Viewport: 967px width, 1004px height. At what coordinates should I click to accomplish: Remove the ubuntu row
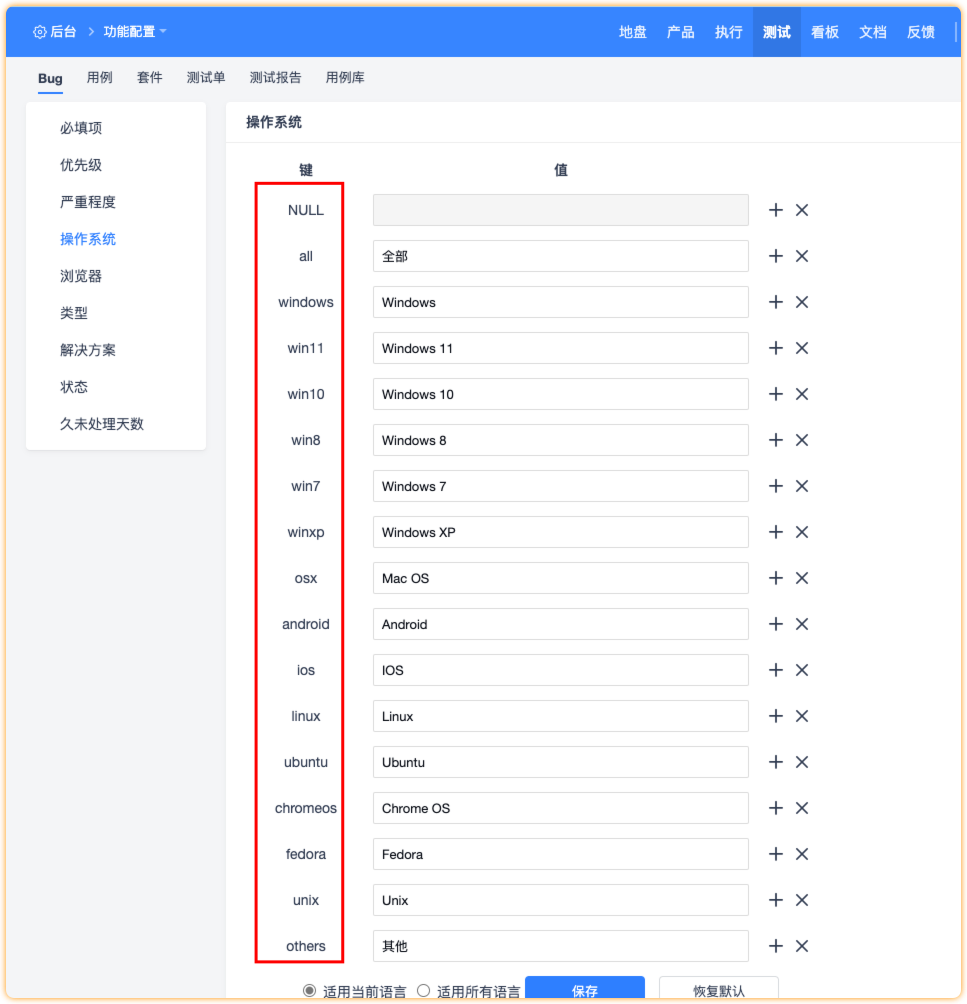(802, 763)
